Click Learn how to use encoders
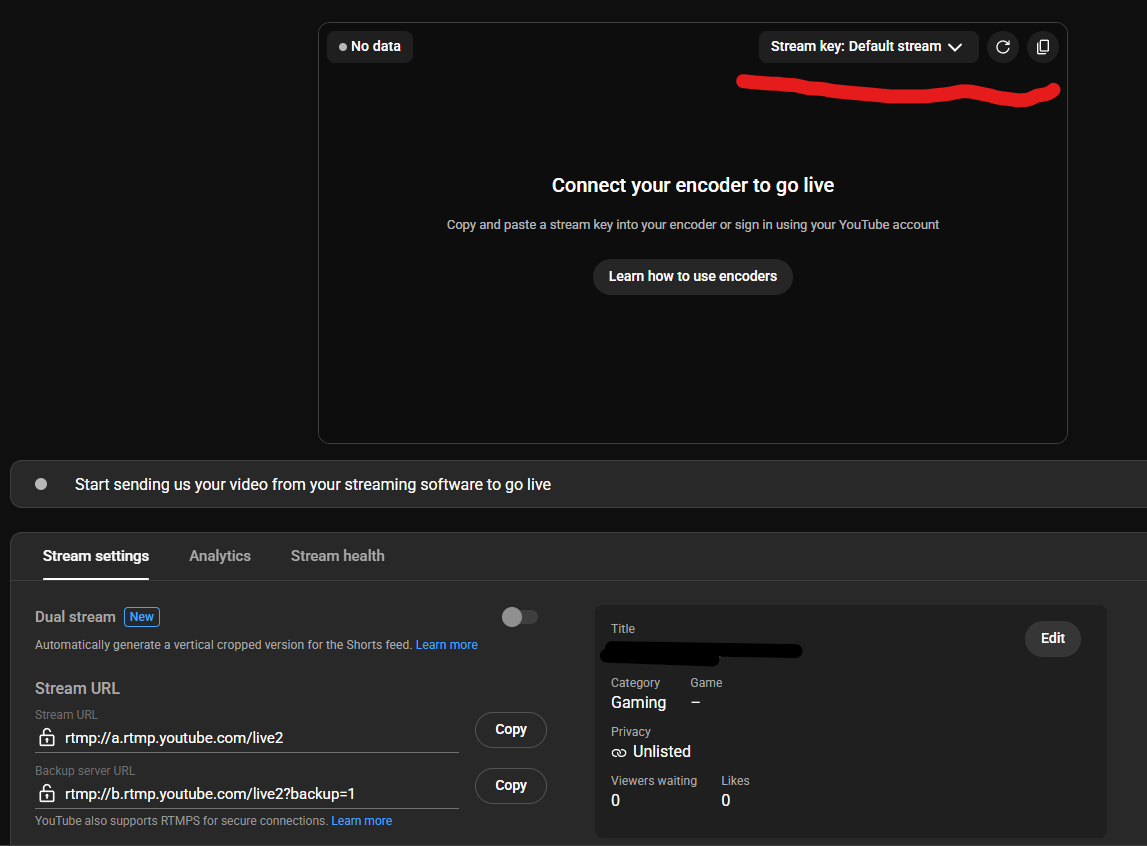1147x846 pixels. 692,276
